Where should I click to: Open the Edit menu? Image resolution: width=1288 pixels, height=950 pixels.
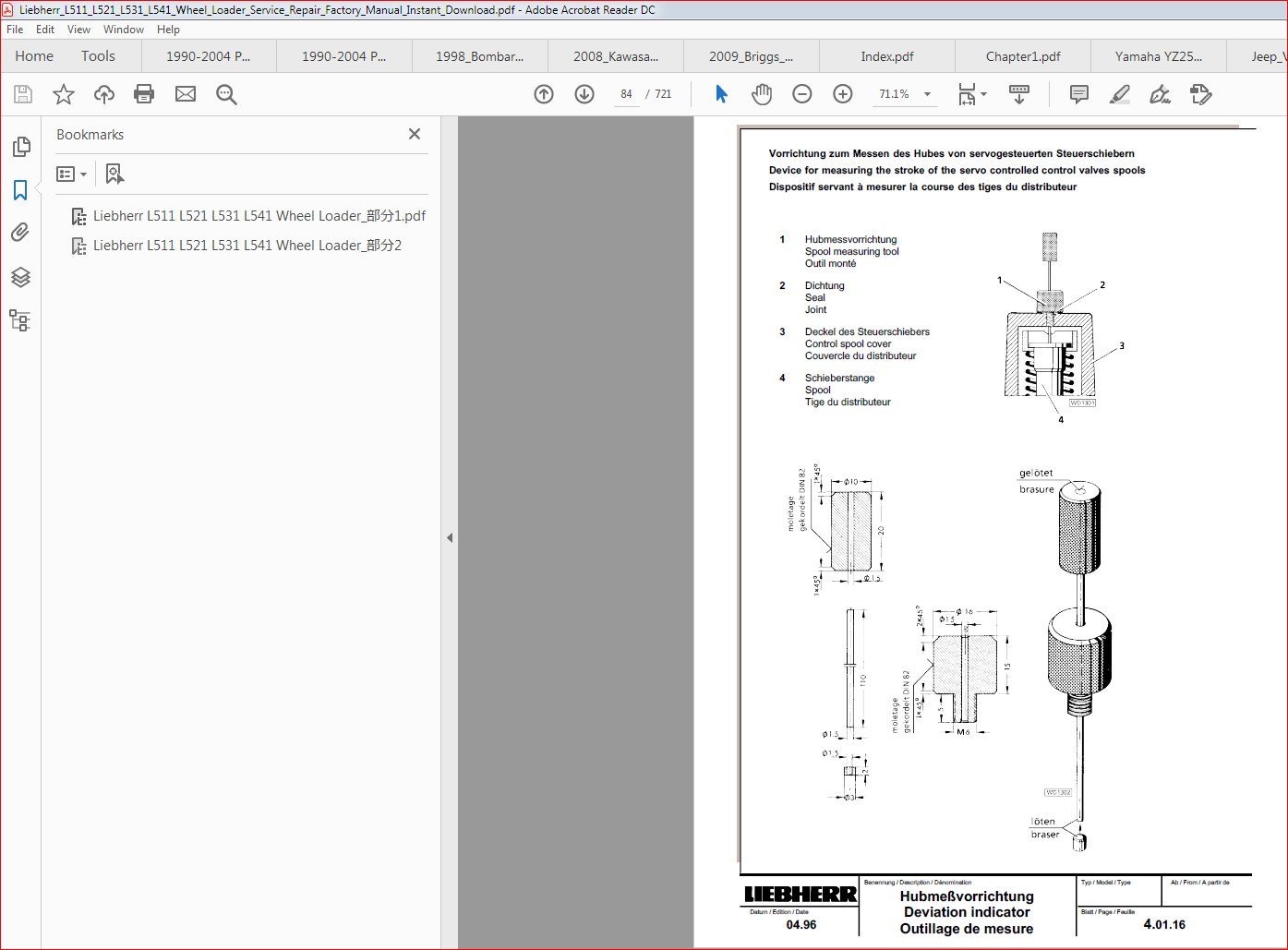(45, 30)
